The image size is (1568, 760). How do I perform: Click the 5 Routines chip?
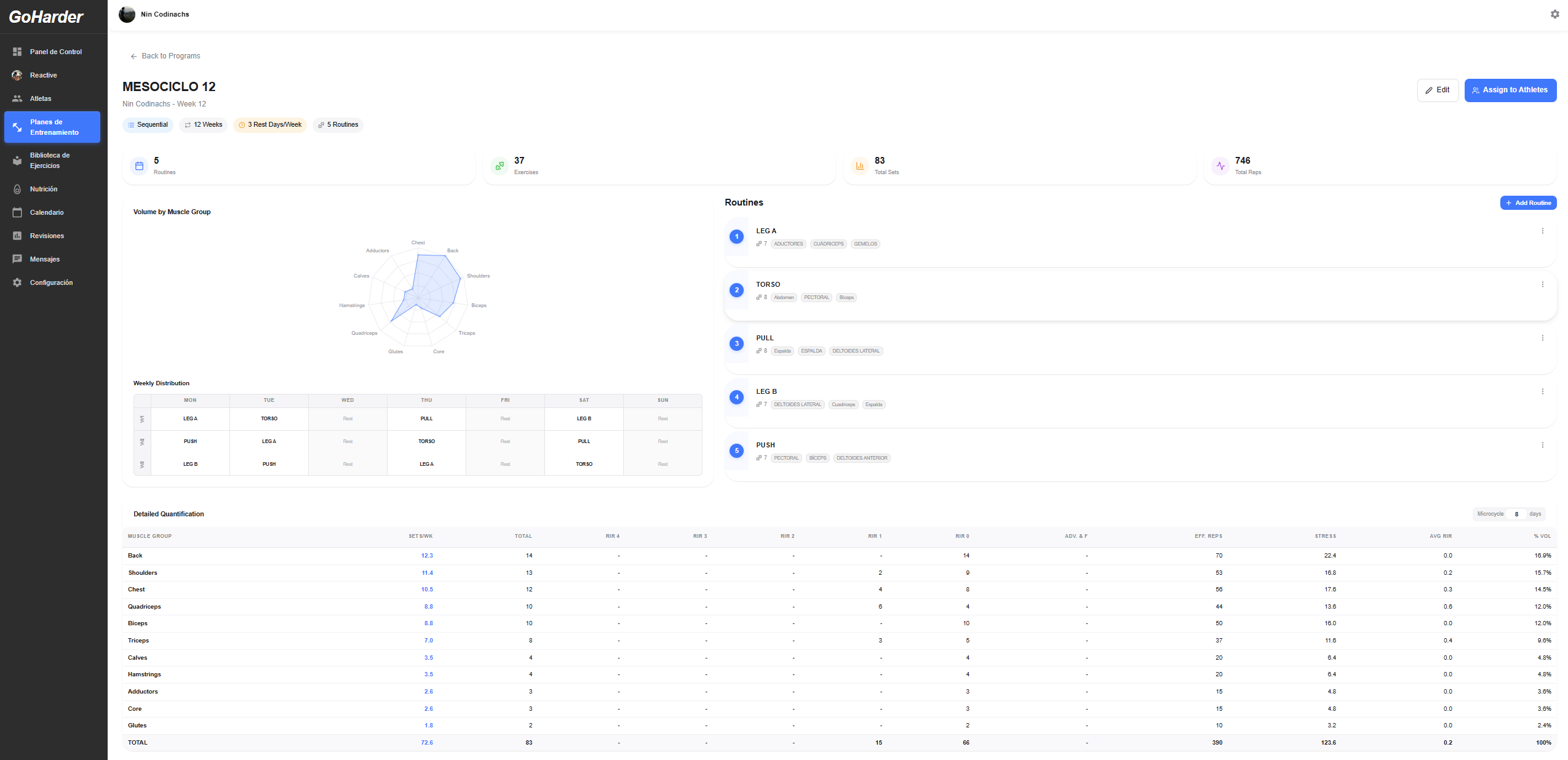tap(338, 125)
